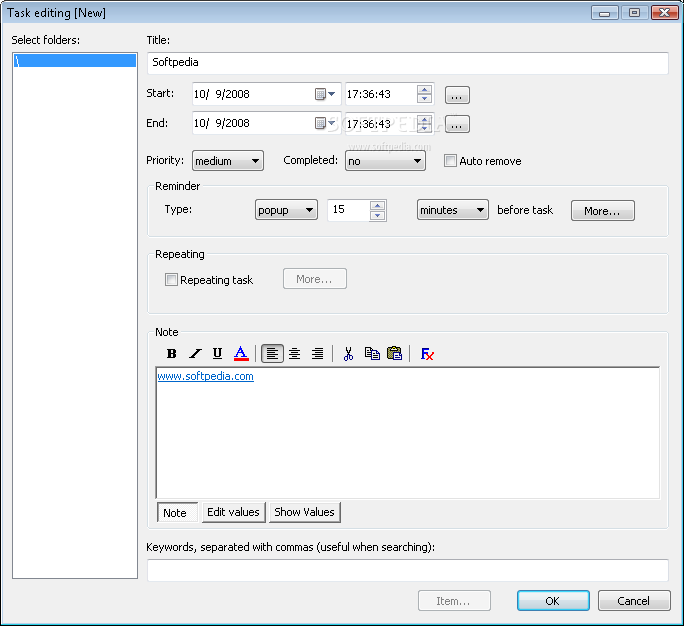Open the www.softpedia.com link in note

(205, 376)
